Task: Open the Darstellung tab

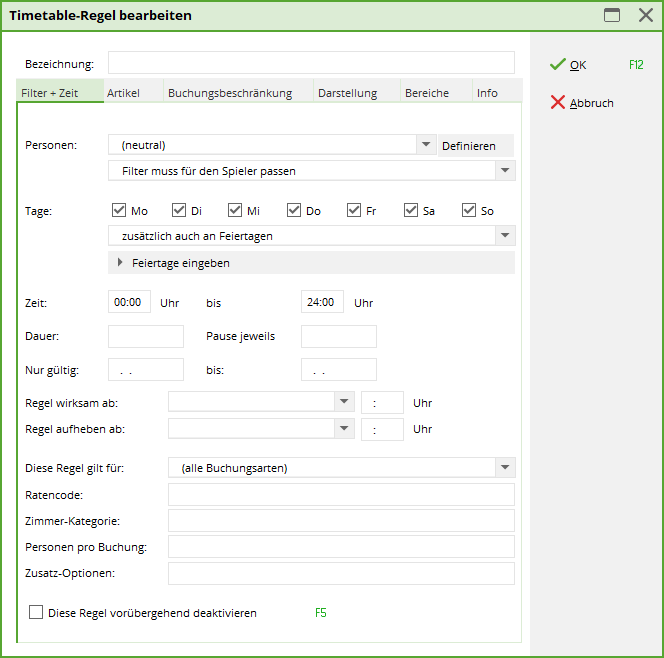Action: click(347, 93)
